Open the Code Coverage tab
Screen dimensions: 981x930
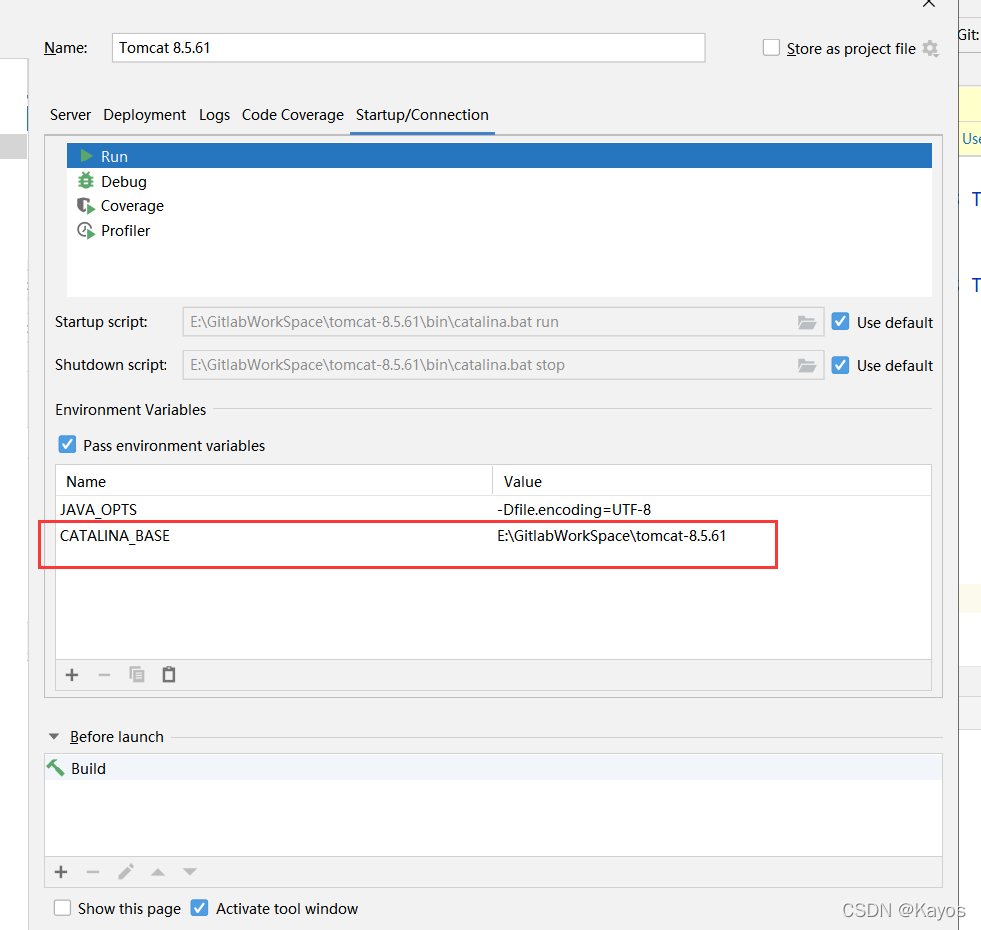pos(292,115)
